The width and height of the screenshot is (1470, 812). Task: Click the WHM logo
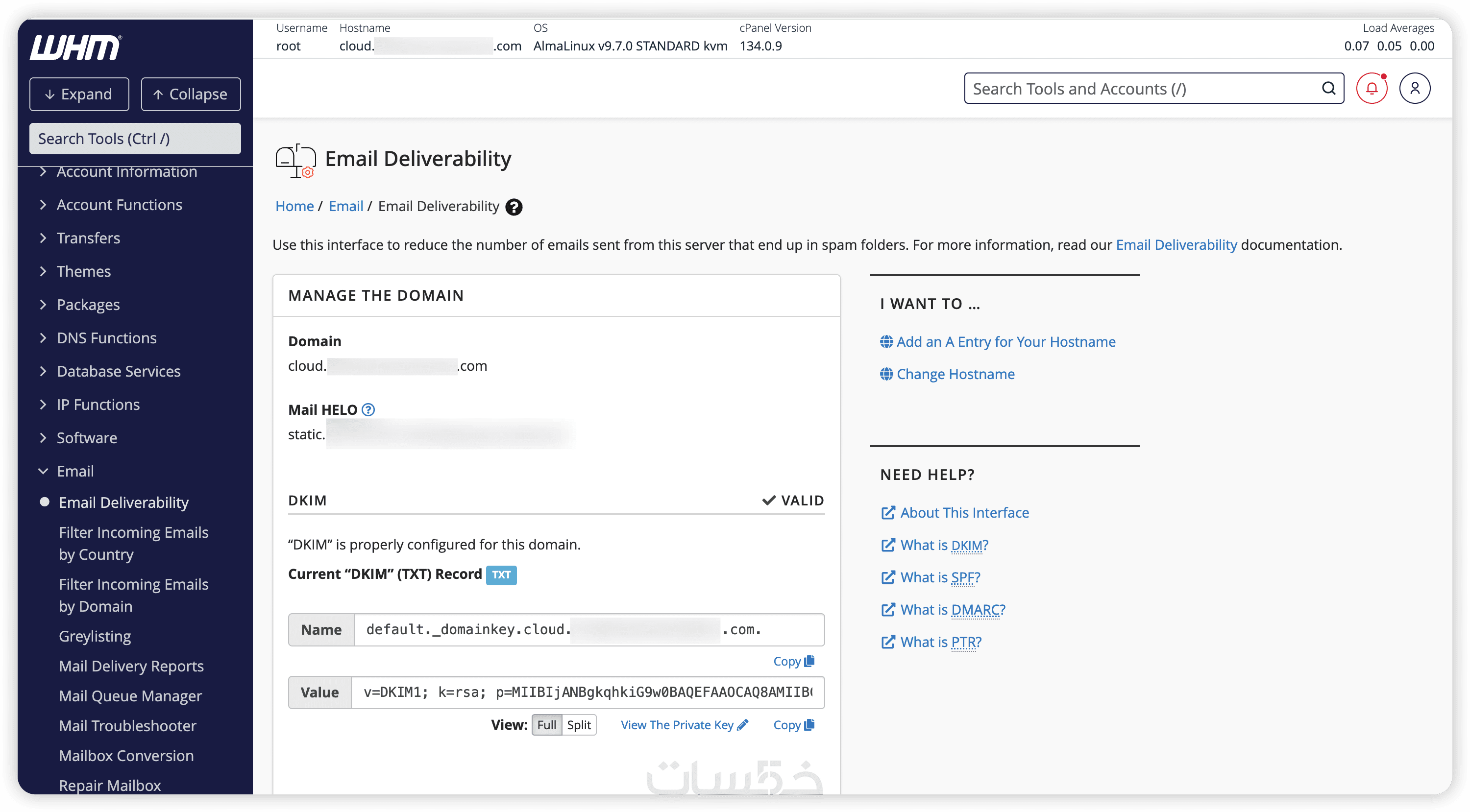(x=75, y=48)
